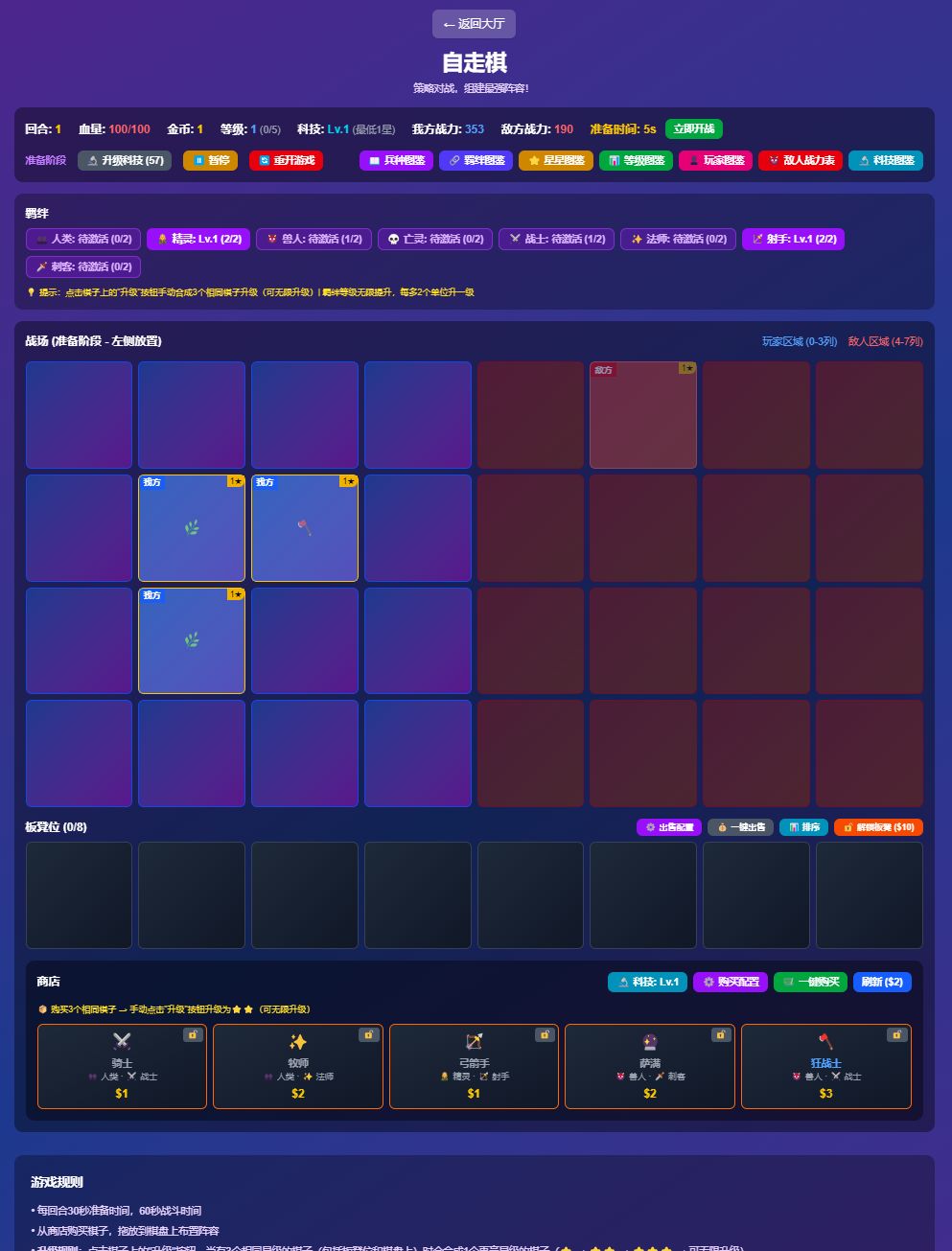Click the 敌人区域 (4-7列) legend text

coord(886,341)
